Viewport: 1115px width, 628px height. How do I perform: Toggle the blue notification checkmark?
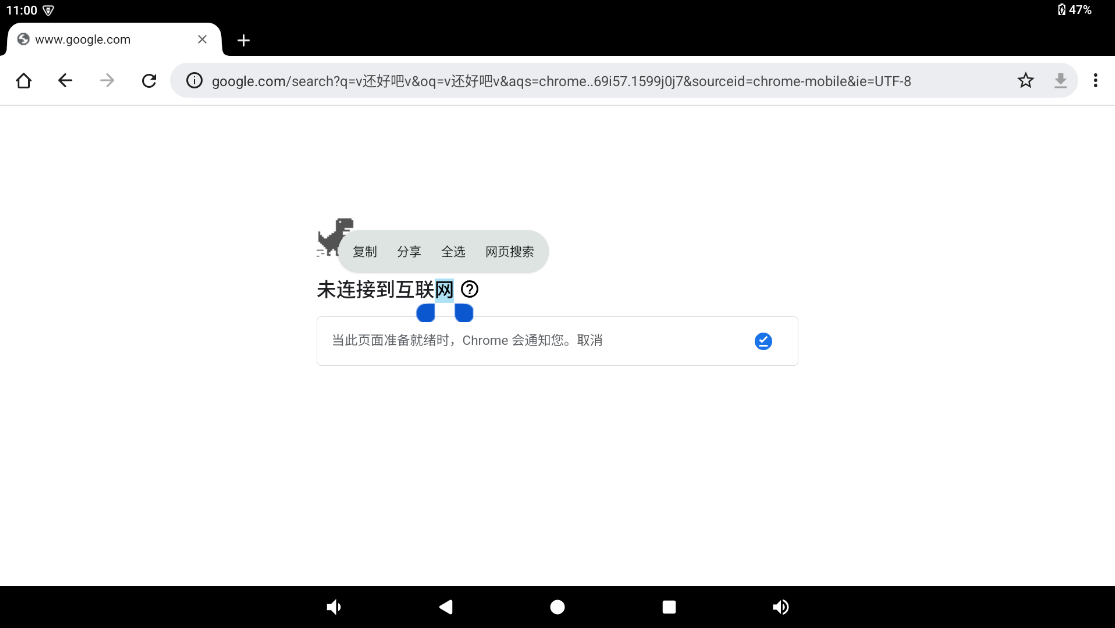[x=763, y=340]
